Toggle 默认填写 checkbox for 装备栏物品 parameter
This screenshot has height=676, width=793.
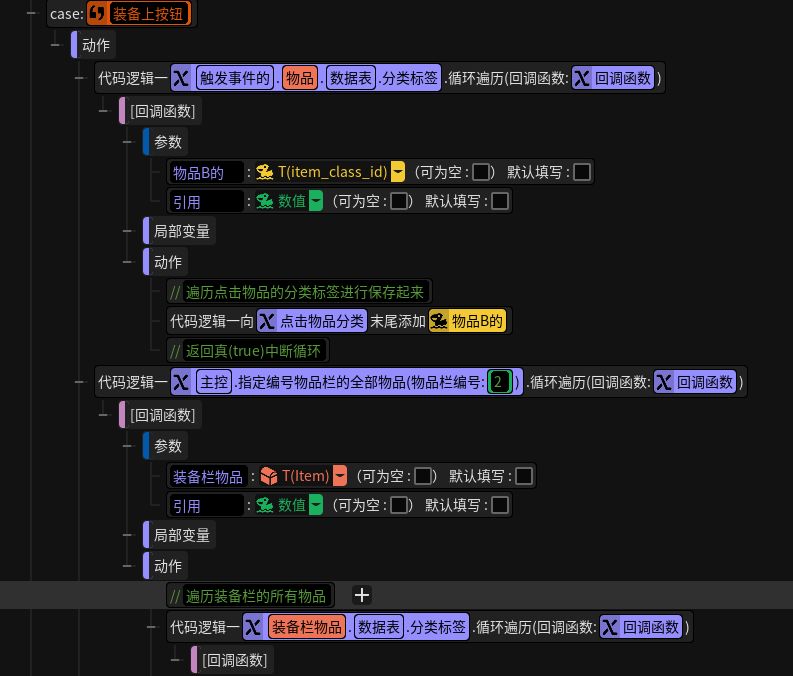[x=524, y=476]
